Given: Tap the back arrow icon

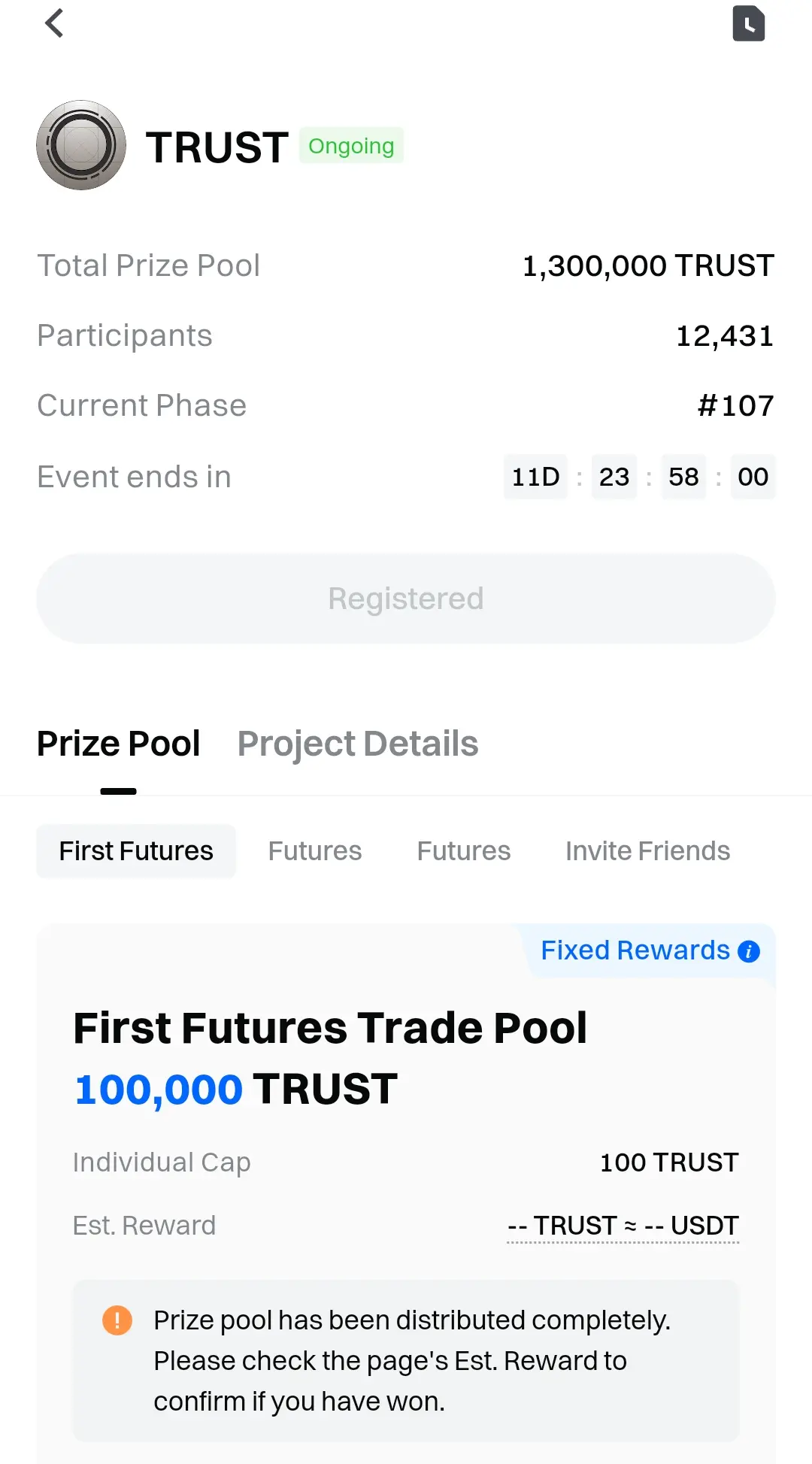Looking at the screenshot, I should click(x=54, y=23).
